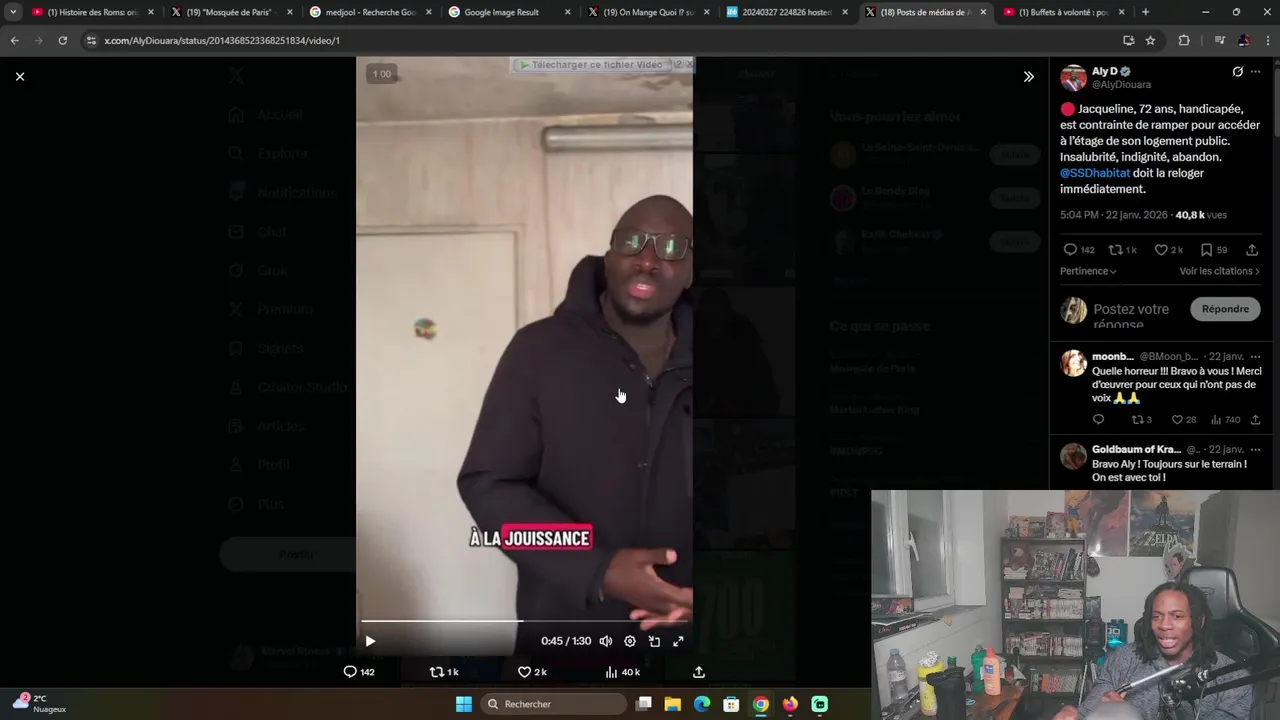
Task: Open Microsoft Edge from taskbar
Action: 702,704
